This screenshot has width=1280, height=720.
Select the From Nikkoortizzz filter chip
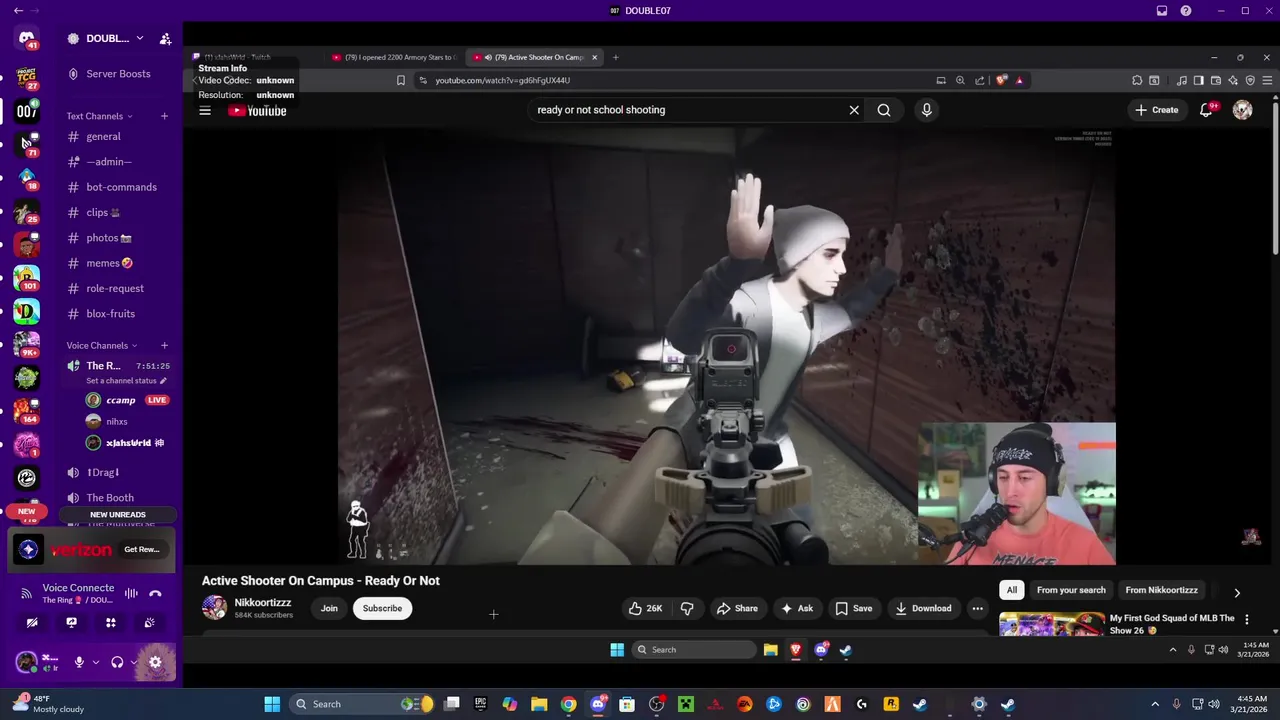click(1161, 590)
